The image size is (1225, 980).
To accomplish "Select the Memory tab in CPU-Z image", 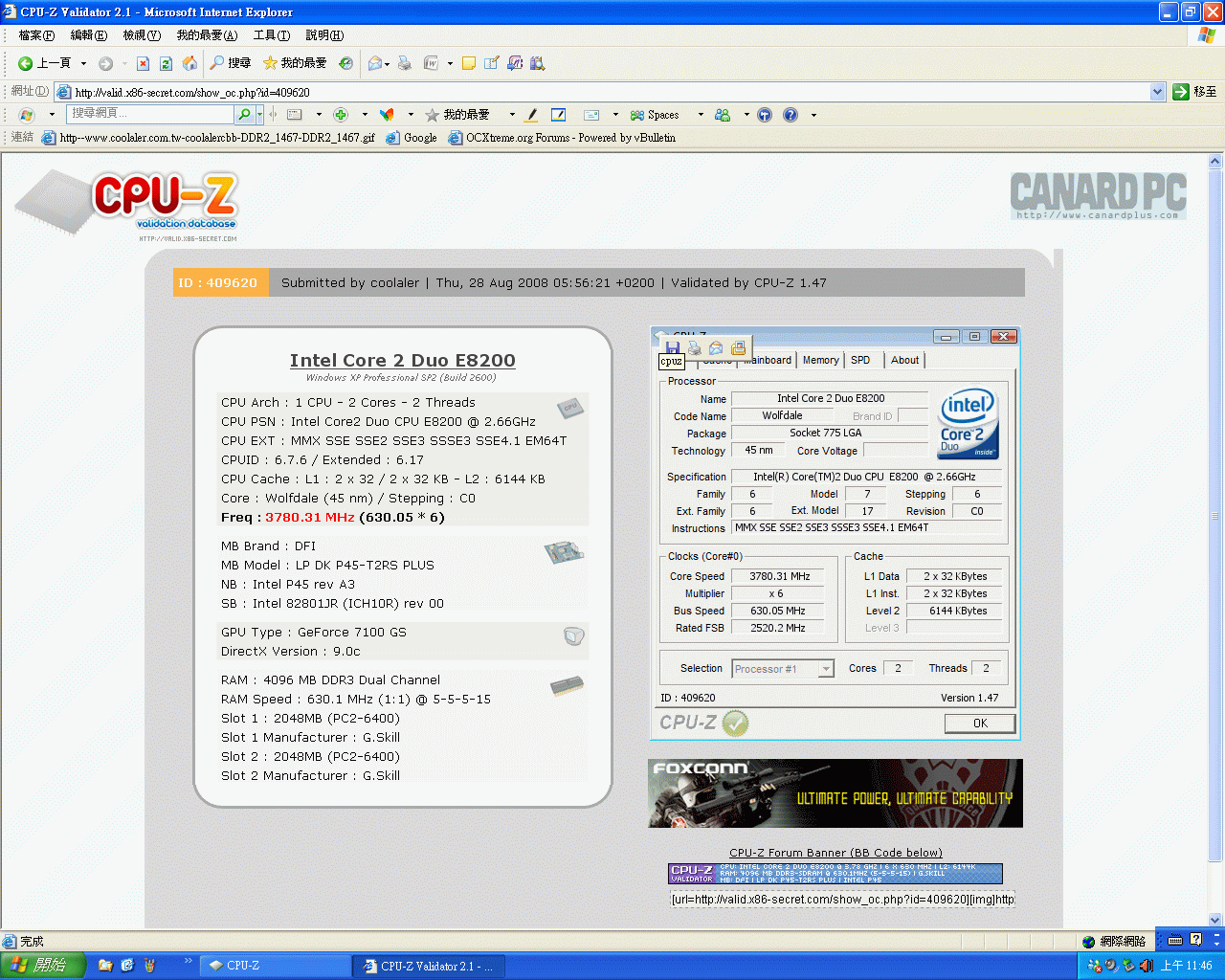I will (x=820, y=360).
